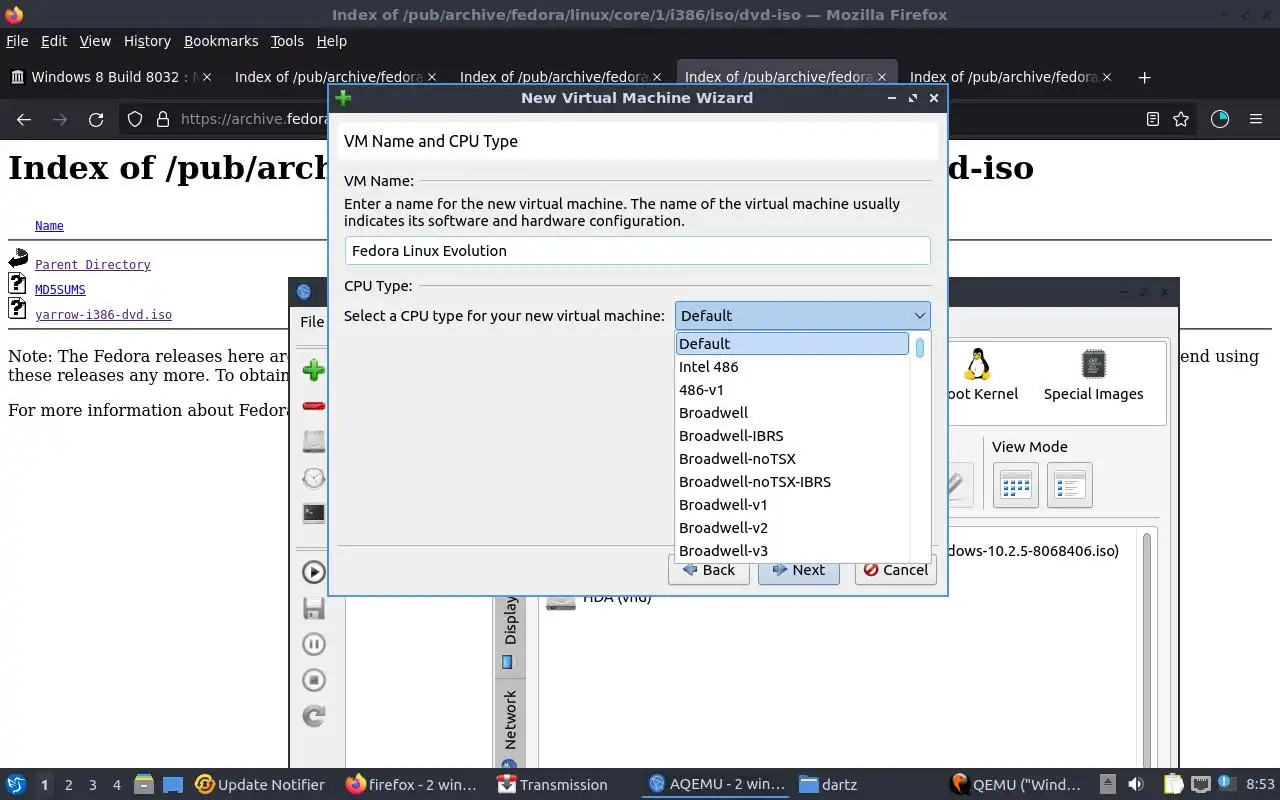Open the terminal monitor icon in AQEMU sidebar
The image size is (1280, 800).
314,513
